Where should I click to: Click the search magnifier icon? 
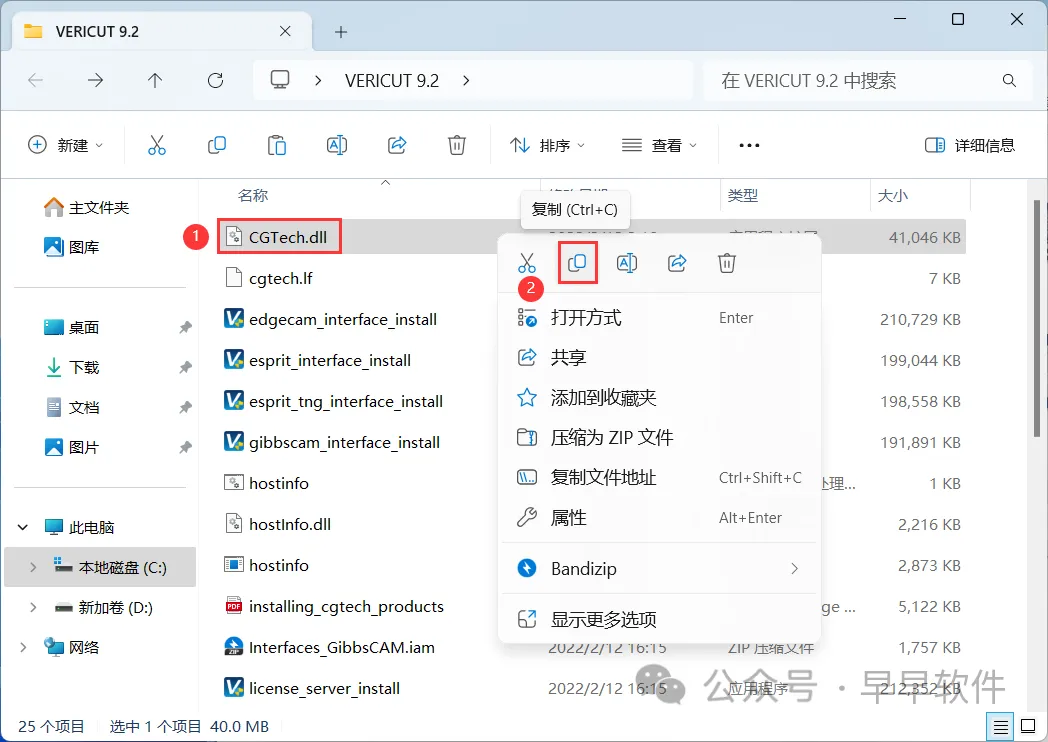pyautogui.click(x=1009, y=81)
